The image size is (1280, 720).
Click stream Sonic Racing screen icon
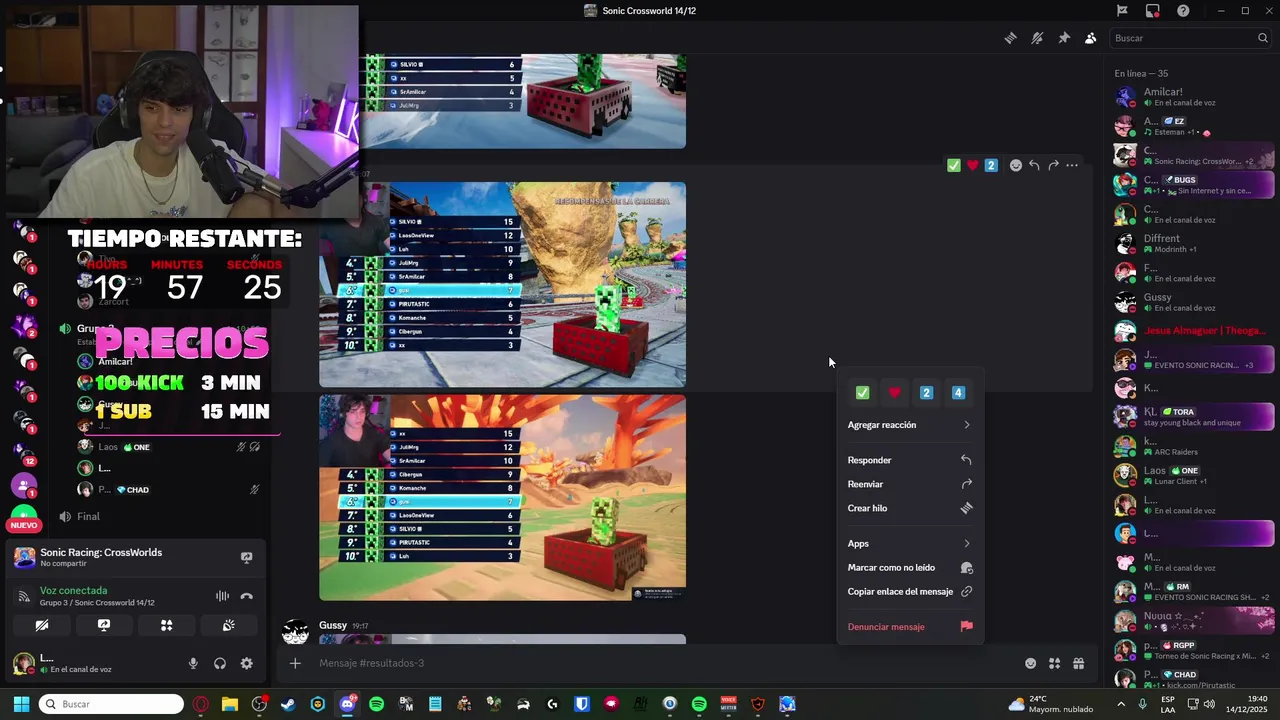coord(247,557)
